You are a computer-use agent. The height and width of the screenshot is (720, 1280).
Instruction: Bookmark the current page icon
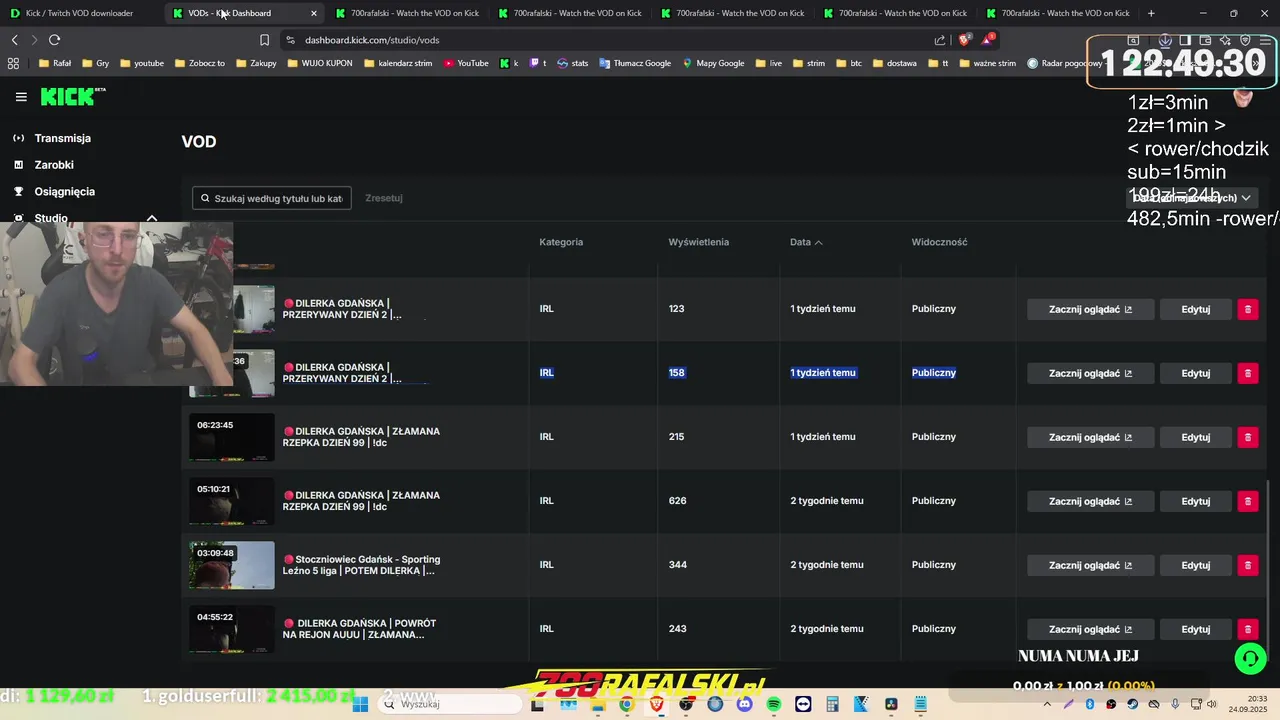click(264, 40)
